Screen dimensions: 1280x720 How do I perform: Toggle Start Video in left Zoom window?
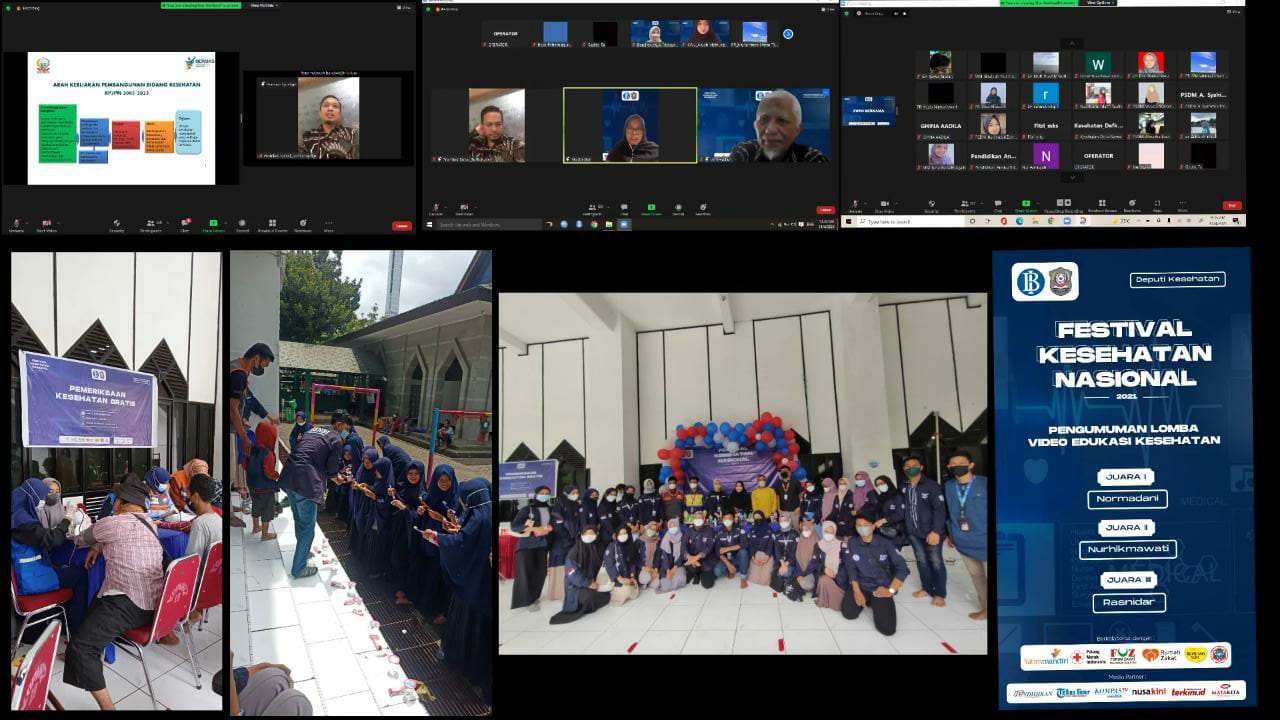pos(47,224)
